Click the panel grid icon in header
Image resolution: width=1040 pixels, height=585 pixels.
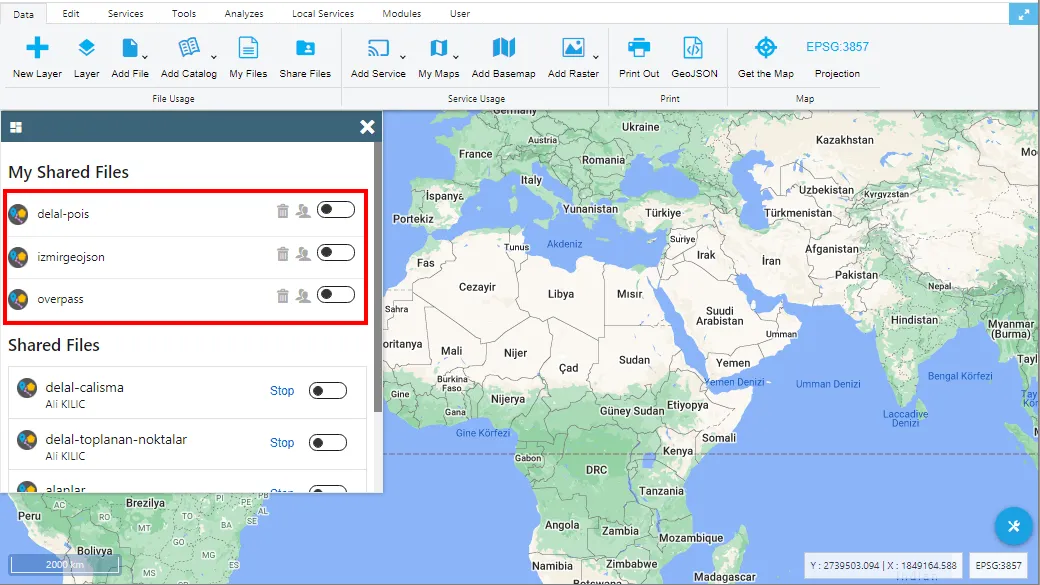[x=16, y=127]
